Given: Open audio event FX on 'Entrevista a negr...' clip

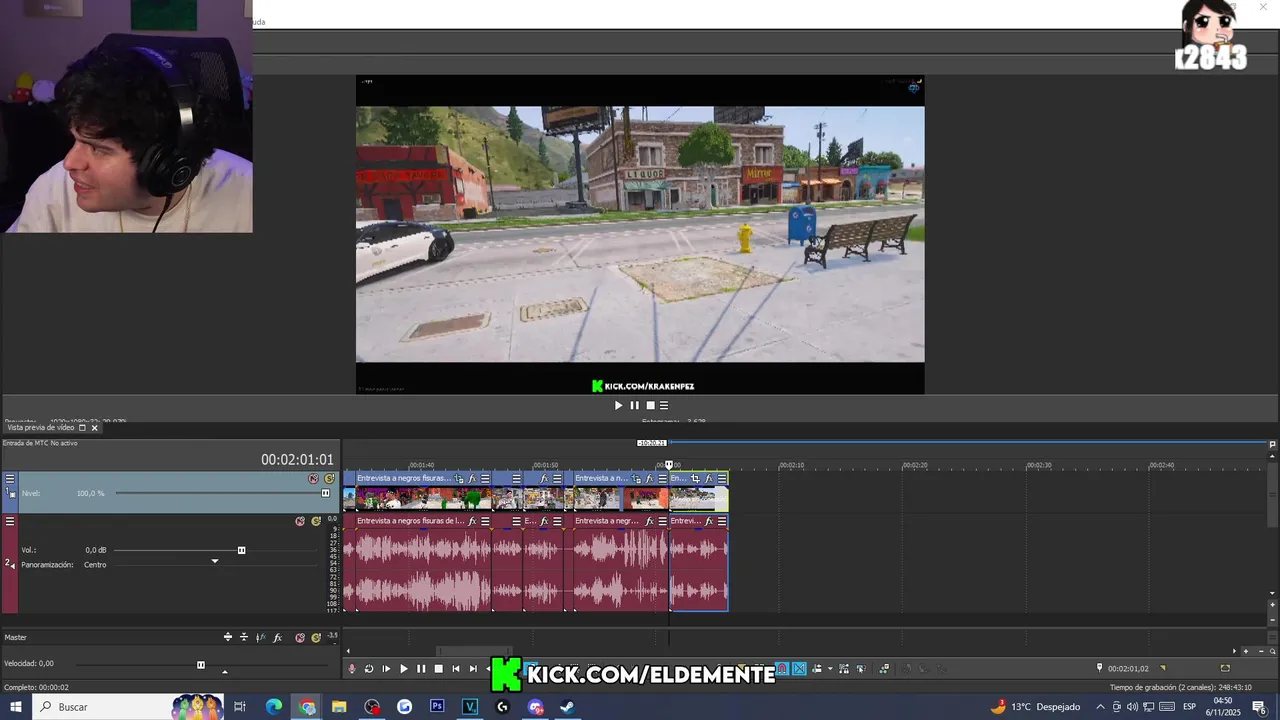Looking at the screenshot, I should (649, 521).
